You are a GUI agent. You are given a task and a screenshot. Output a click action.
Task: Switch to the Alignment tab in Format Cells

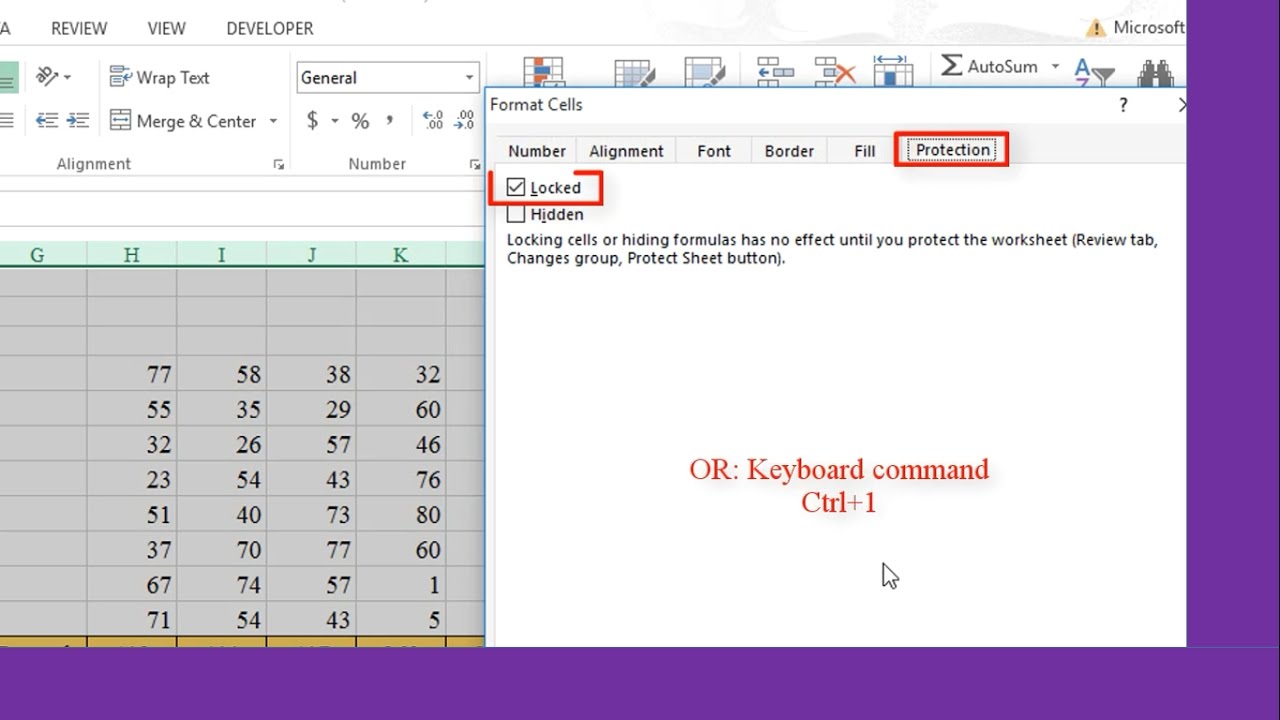click(626, 151)
